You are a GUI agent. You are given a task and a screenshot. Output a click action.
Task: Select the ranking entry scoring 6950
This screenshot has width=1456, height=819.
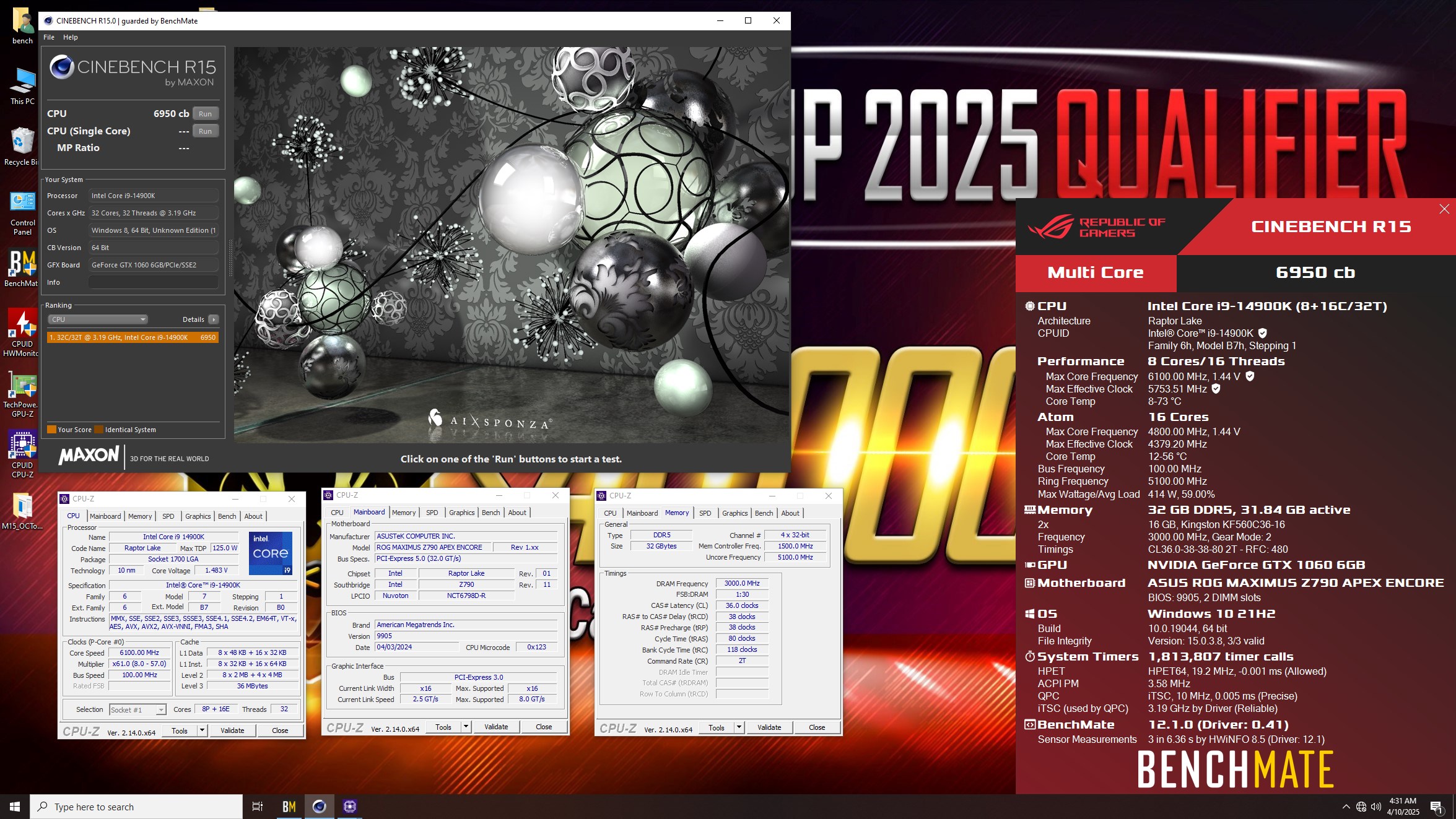pos(133,337)
